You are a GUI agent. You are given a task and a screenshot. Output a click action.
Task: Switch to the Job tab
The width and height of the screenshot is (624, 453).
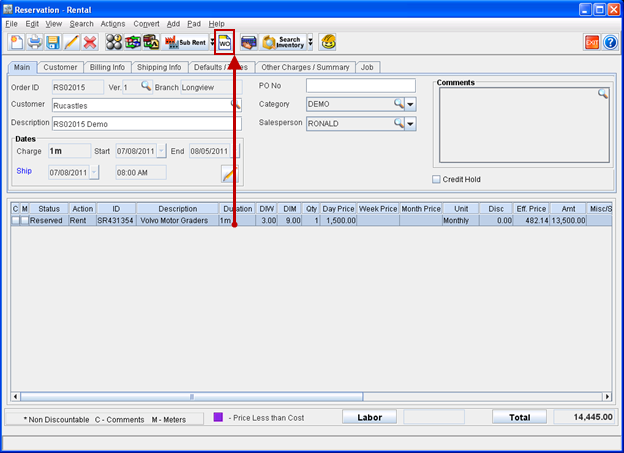[367, 67]
